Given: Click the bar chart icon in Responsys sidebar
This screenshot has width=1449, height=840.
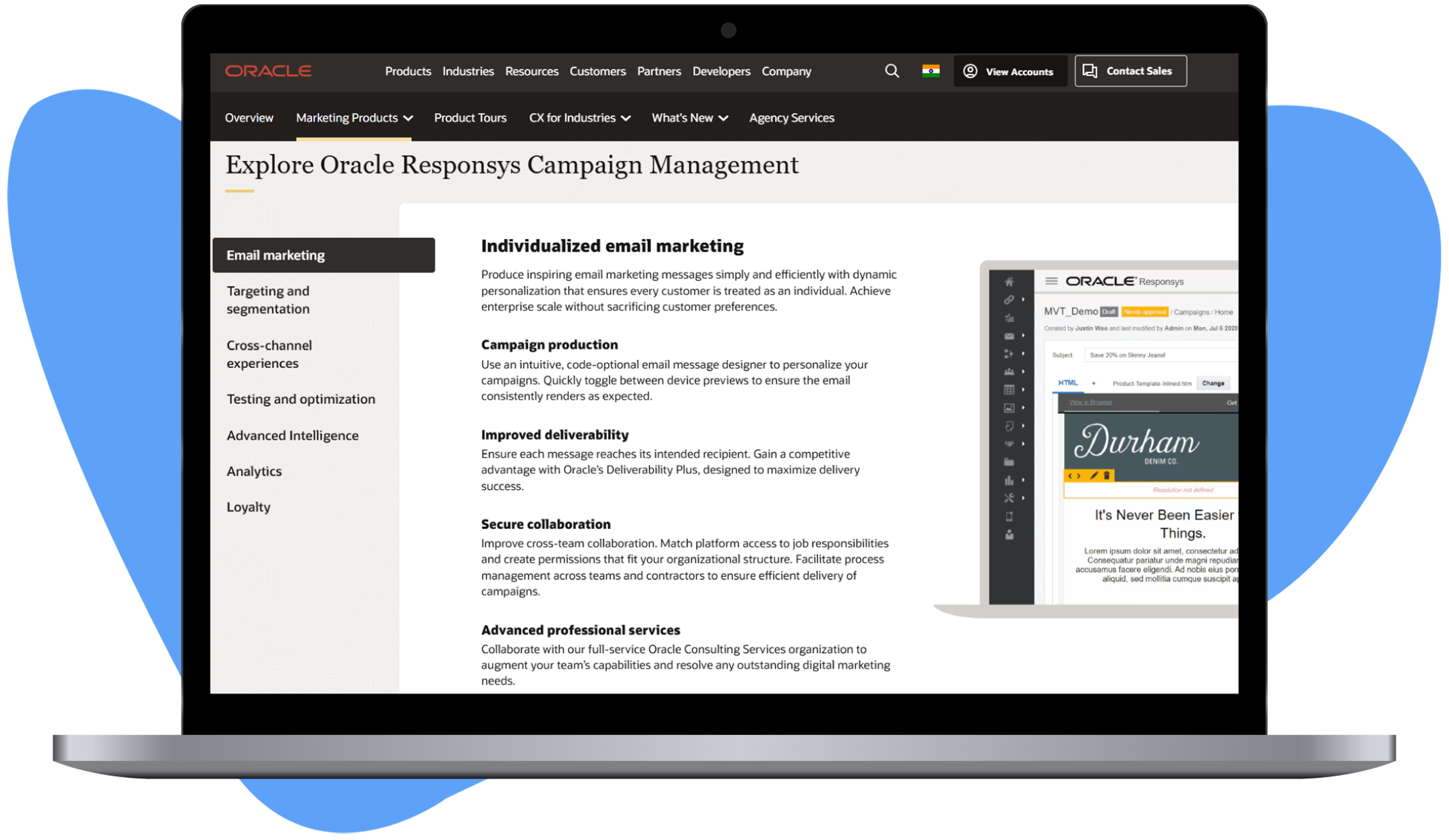Looking at the screenshot, I should (x=1009, y=480).
